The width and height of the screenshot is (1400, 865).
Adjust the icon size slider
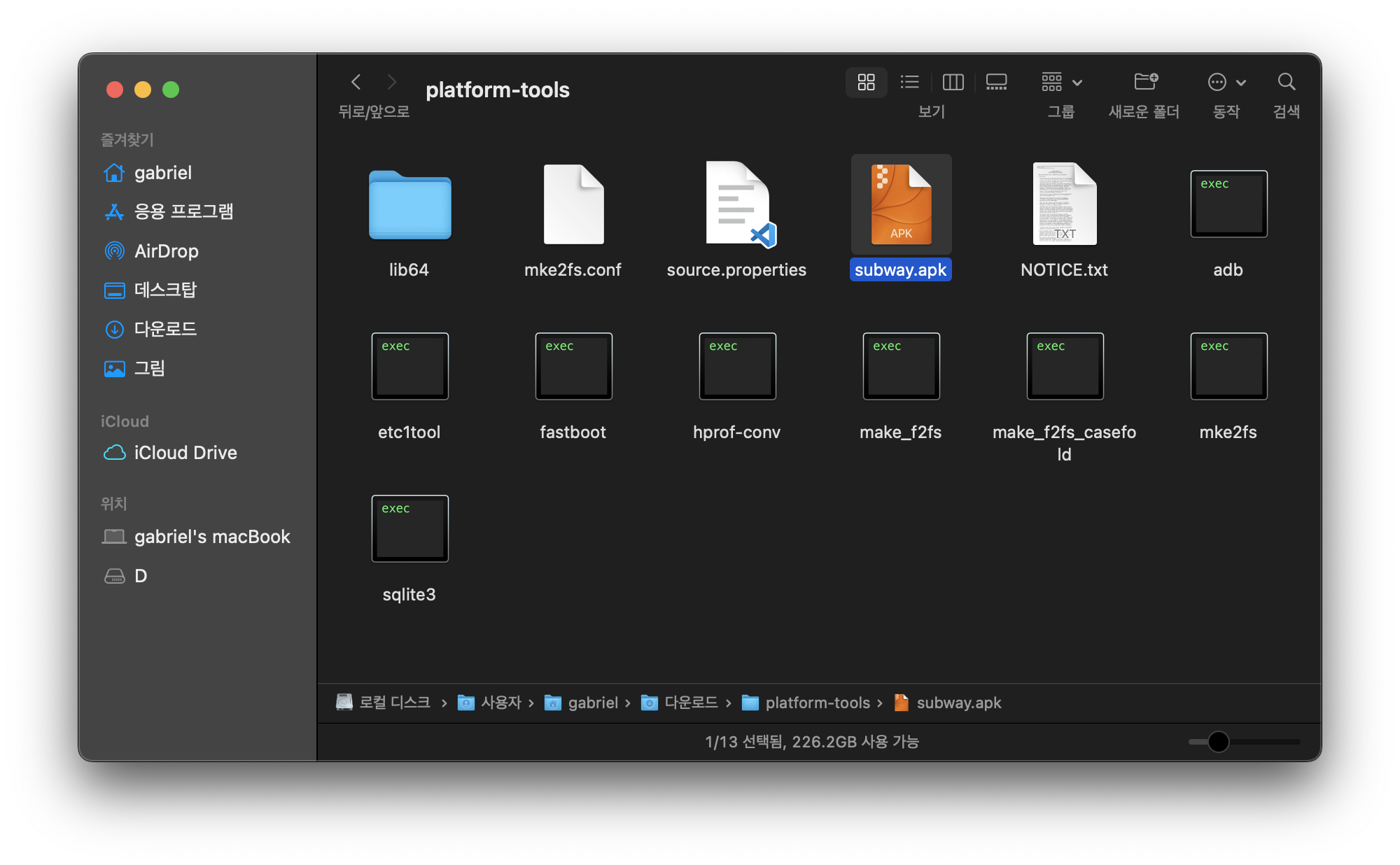(1218, 742)
